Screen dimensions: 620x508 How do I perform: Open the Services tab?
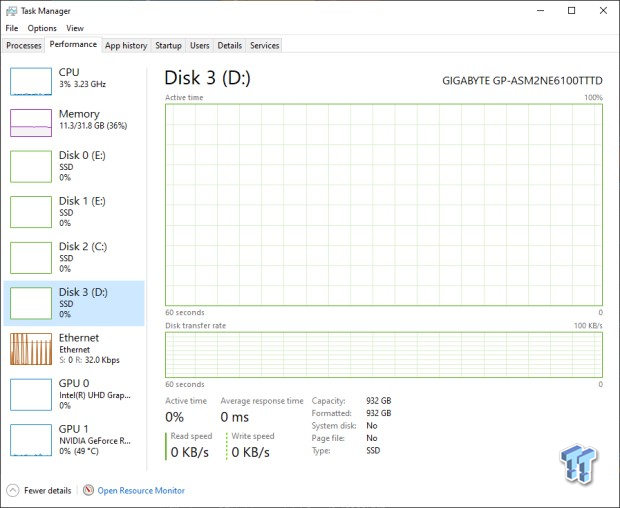pos(264,45)
